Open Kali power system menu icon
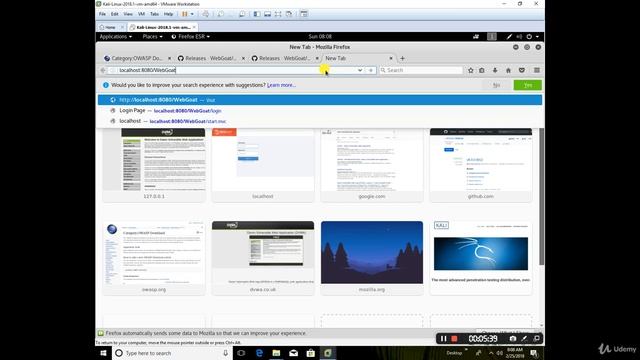Viewport: 640px width, 360px height. (529, 36)
